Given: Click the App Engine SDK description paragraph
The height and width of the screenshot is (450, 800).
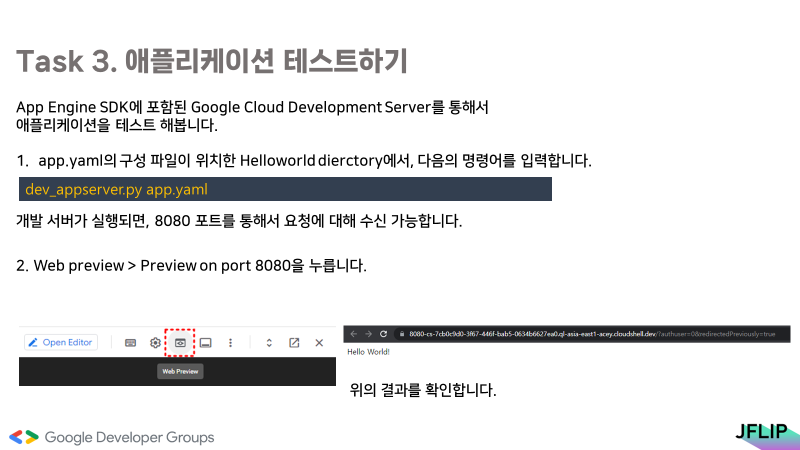Looking at the screenshot, I should click(253, 116).
